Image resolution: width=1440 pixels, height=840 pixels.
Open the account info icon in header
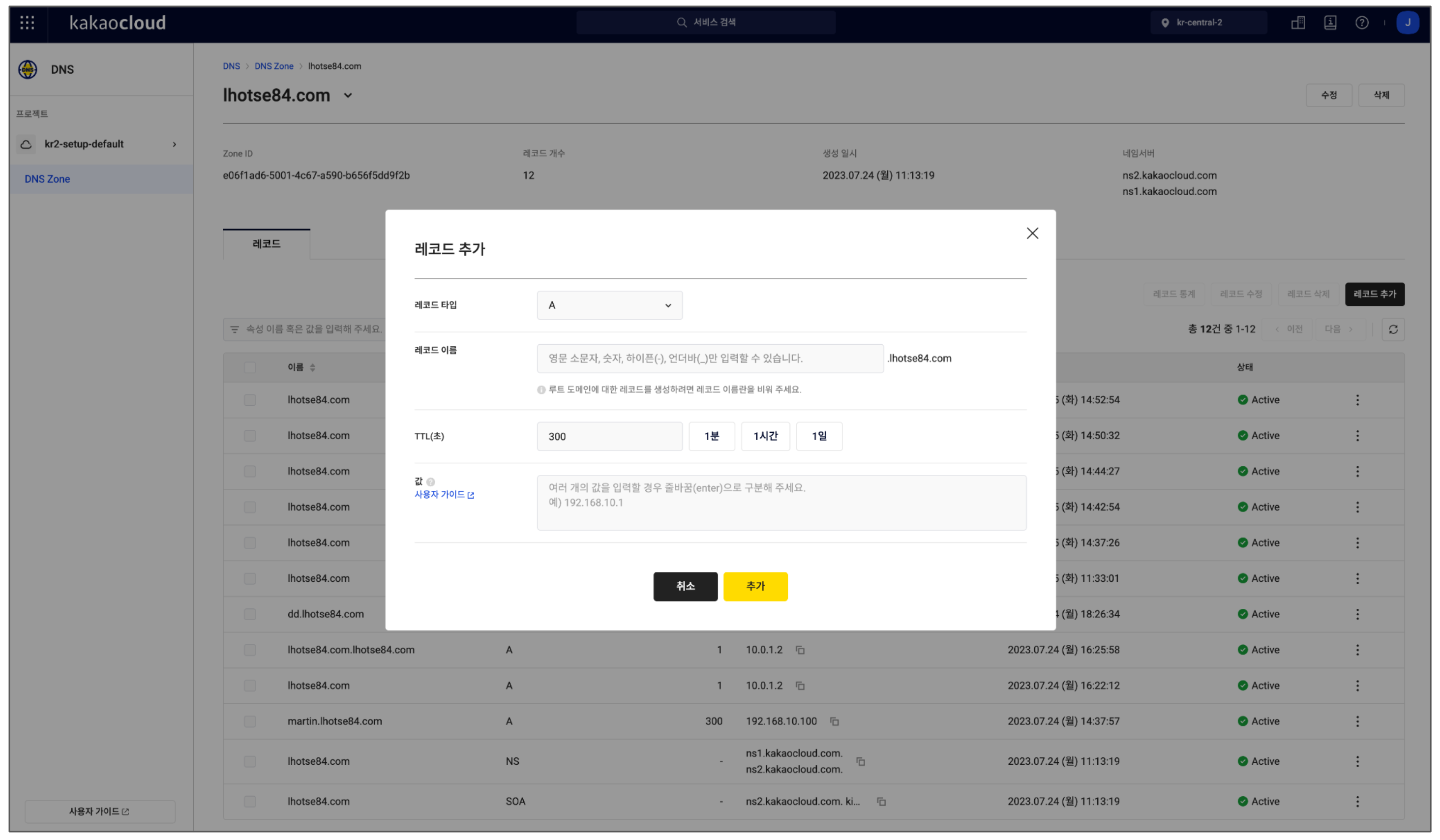click(x=1330, y=22)
